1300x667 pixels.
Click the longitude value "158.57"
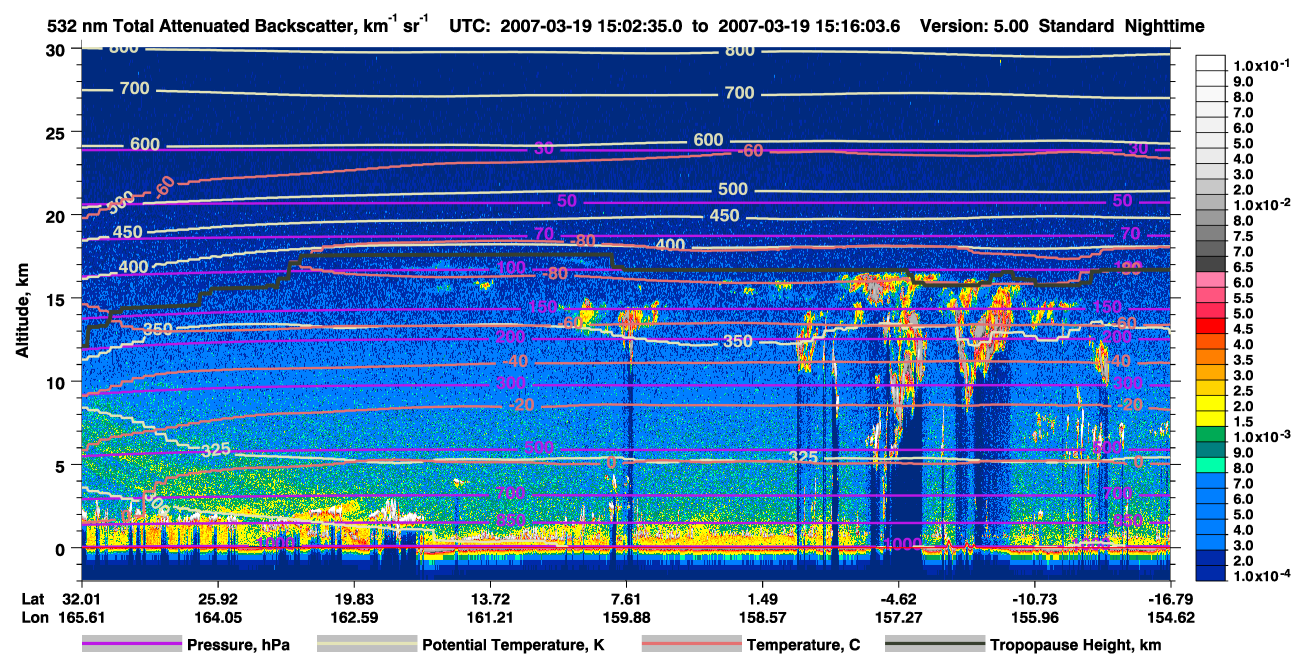[761, 618]
